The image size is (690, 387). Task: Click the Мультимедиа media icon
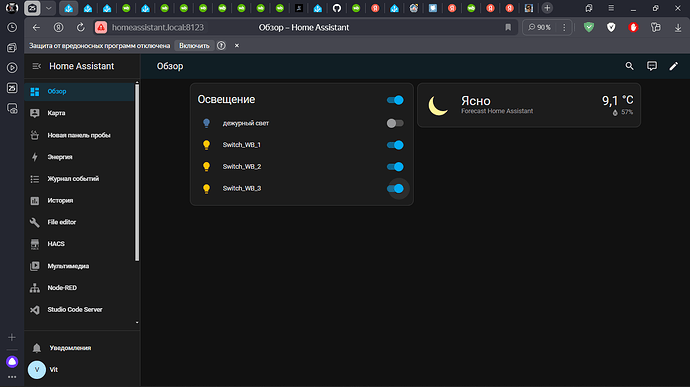[x=35, y=266]
